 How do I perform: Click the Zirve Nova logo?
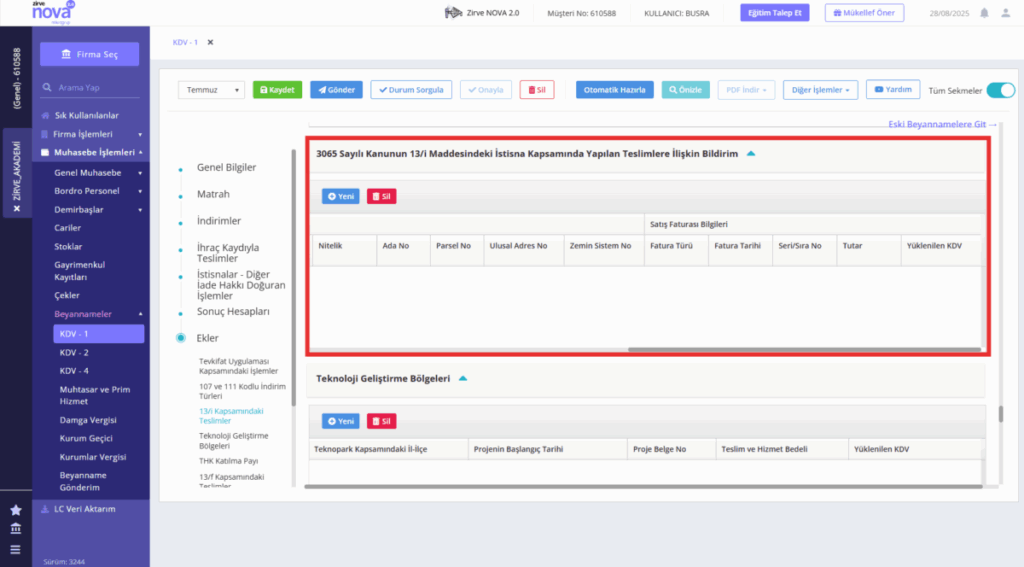[x=54, y=12]
